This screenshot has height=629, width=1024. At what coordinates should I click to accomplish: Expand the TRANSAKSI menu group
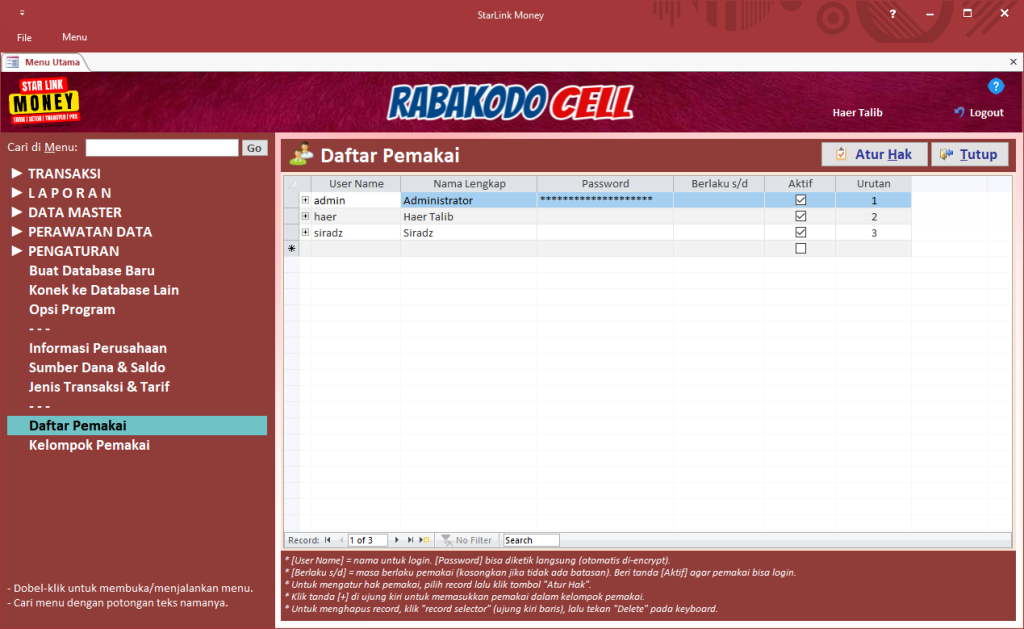click(x=17, y=173)
